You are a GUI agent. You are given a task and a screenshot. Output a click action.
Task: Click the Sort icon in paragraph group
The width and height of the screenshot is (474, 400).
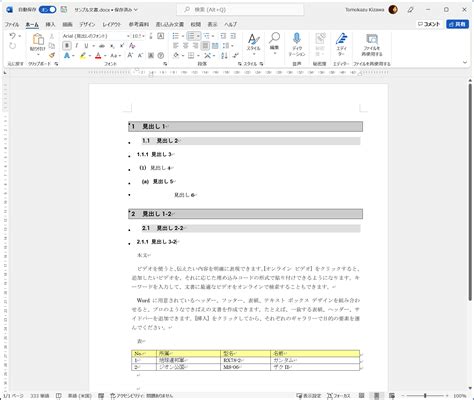point(224,56)
